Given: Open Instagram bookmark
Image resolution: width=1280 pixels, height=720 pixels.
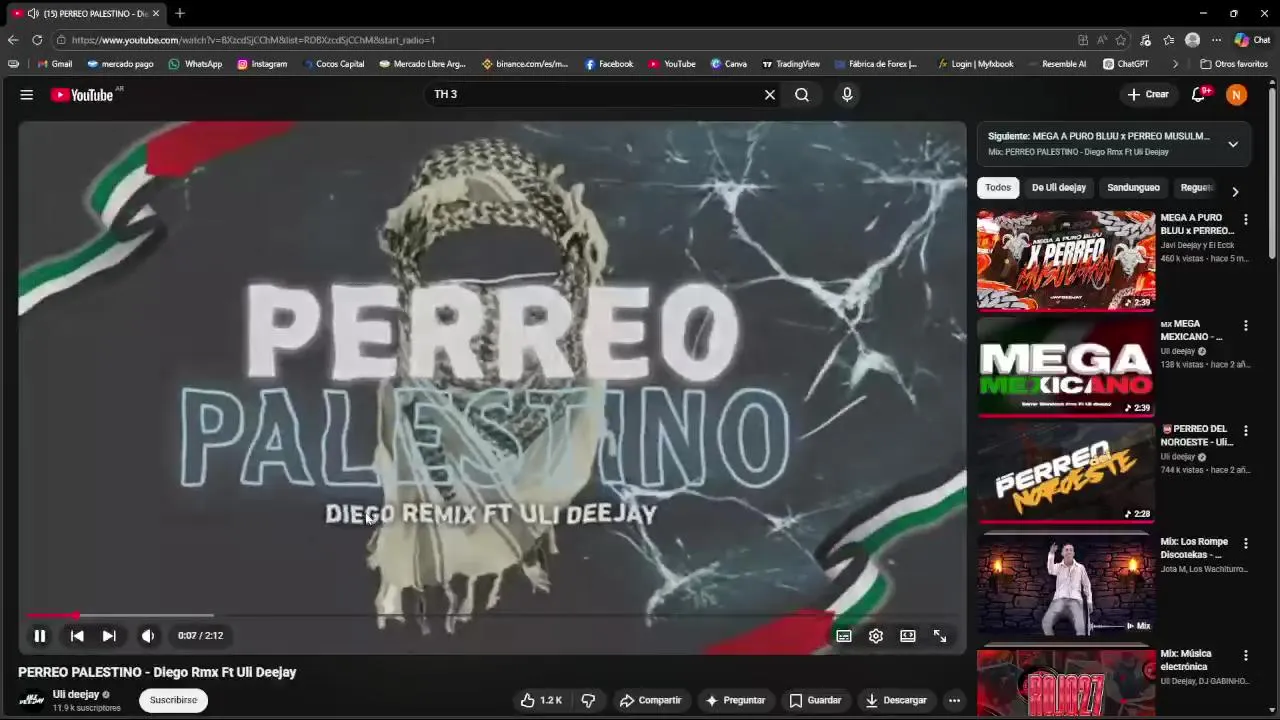Looking at the screenshot, I should (262, 64).
